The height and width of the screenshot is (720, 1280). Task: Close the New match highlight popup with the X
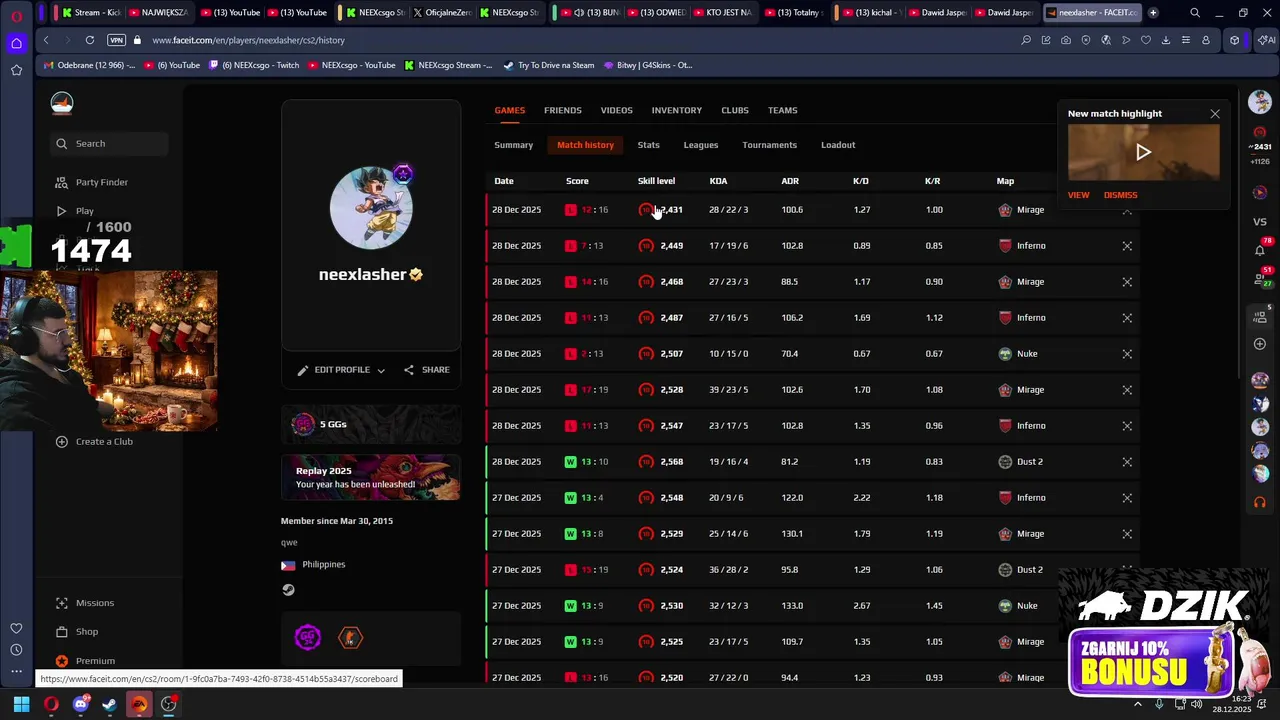coord(1215,114)
